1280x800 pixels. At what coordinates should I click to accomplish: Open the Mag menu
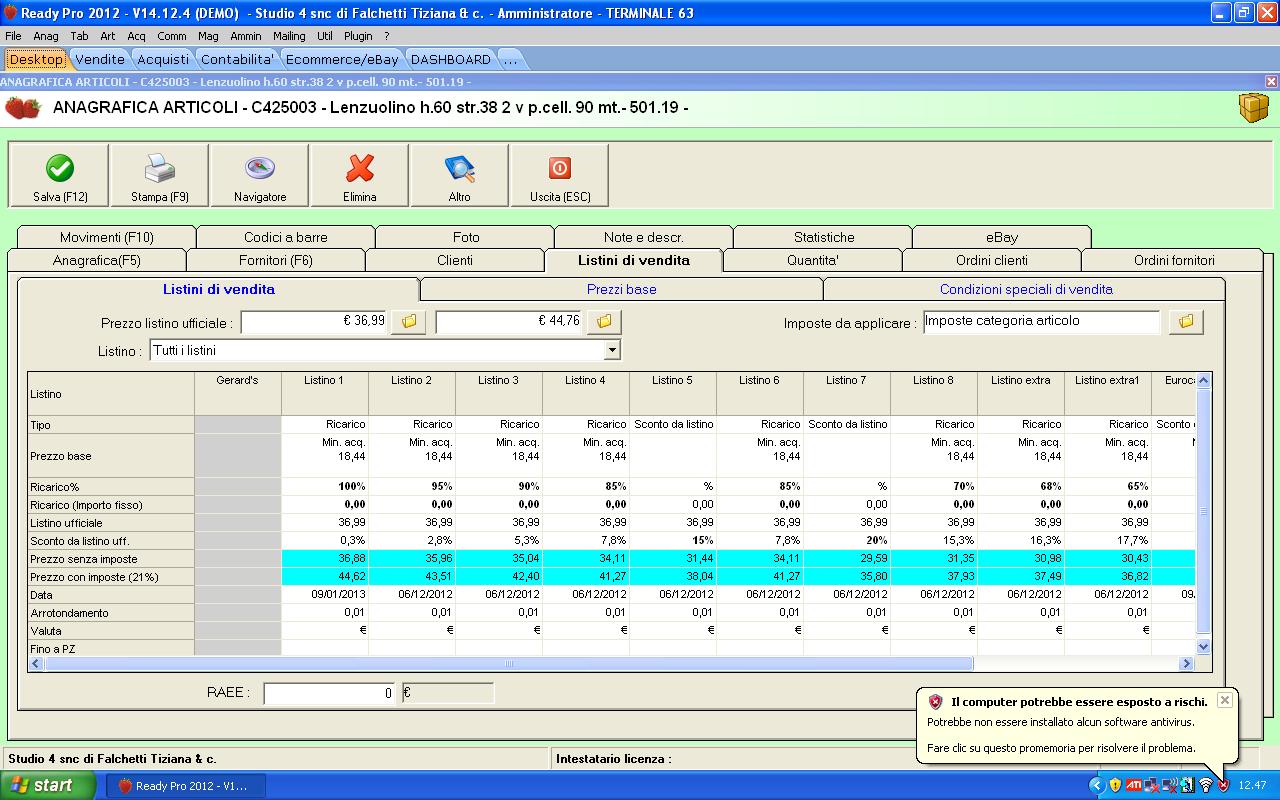(x=208, y=36)
